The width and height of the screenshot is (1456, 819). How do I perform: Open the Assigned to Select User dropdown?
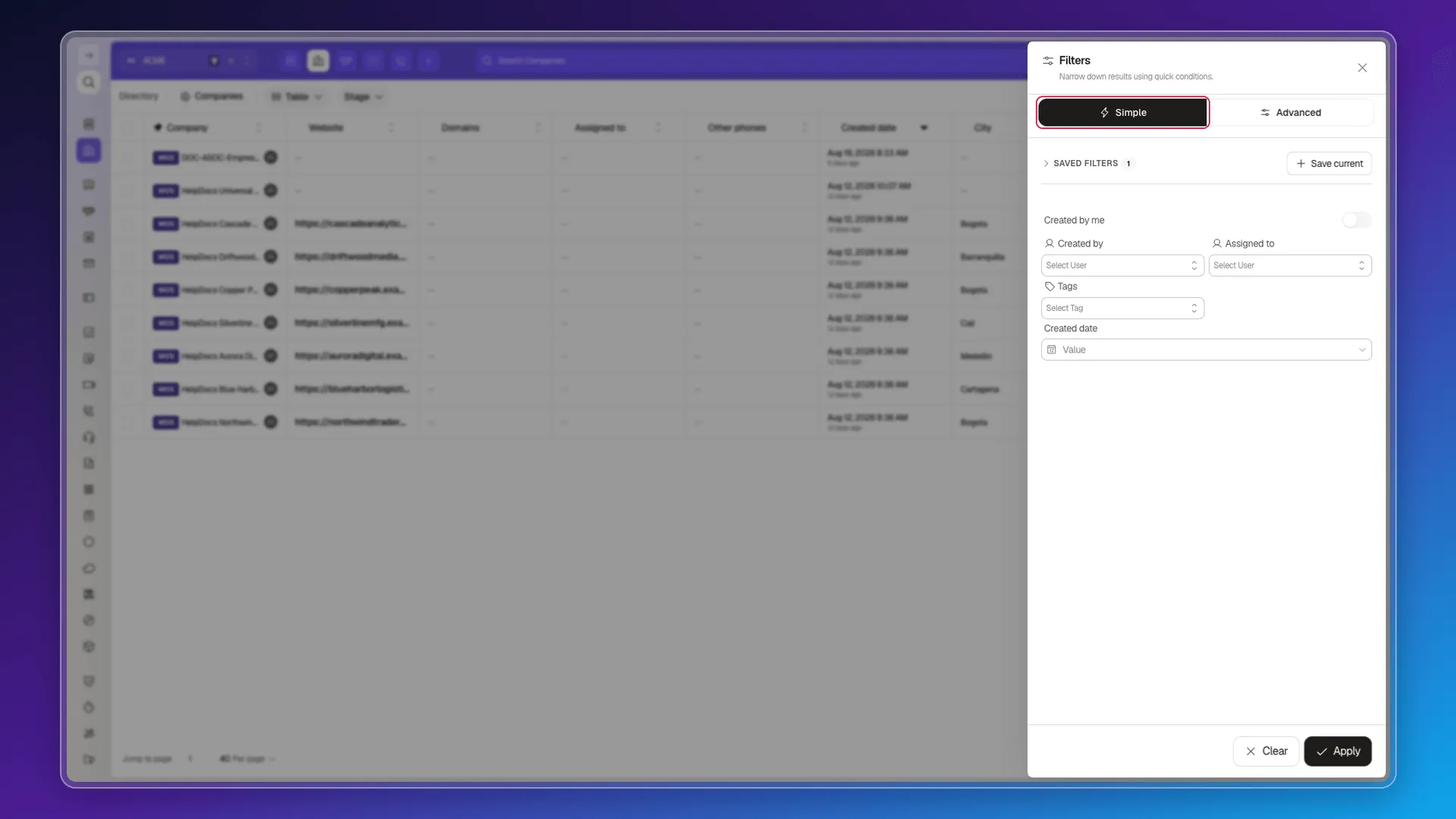1290,265
